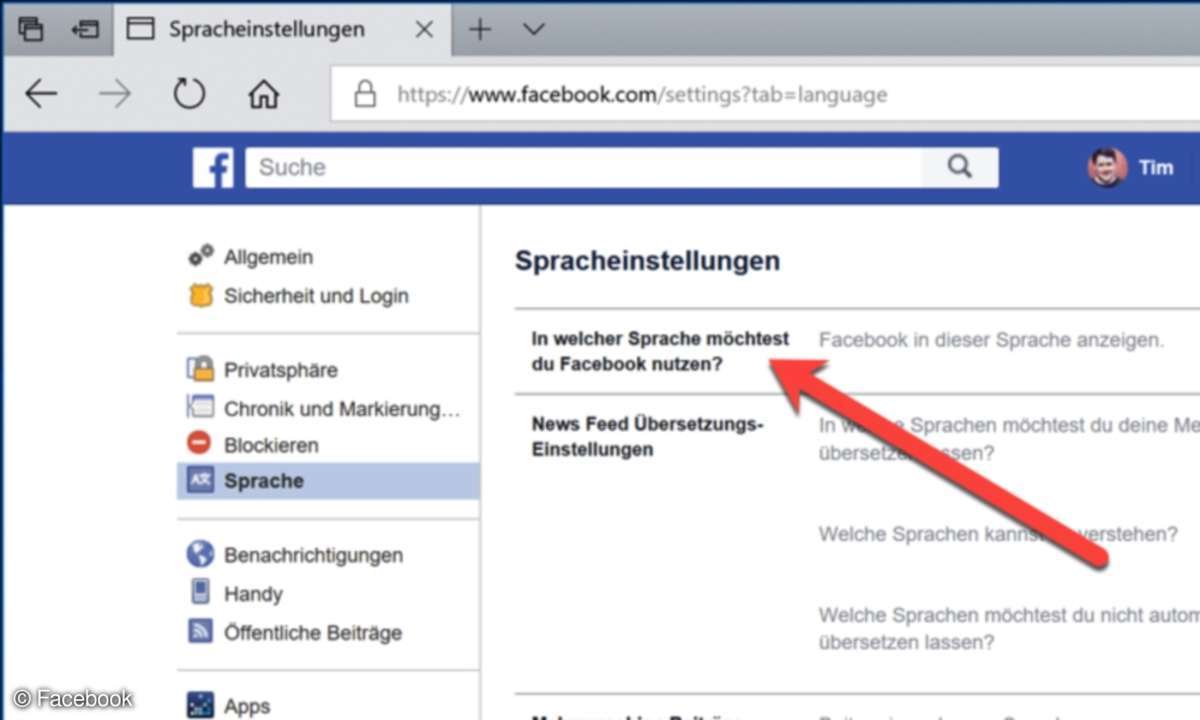Viewport: 1200px width, 720px height.
Task: Open Tim's profile picture
Action: pyautogui.click(x=1107, y=167)
